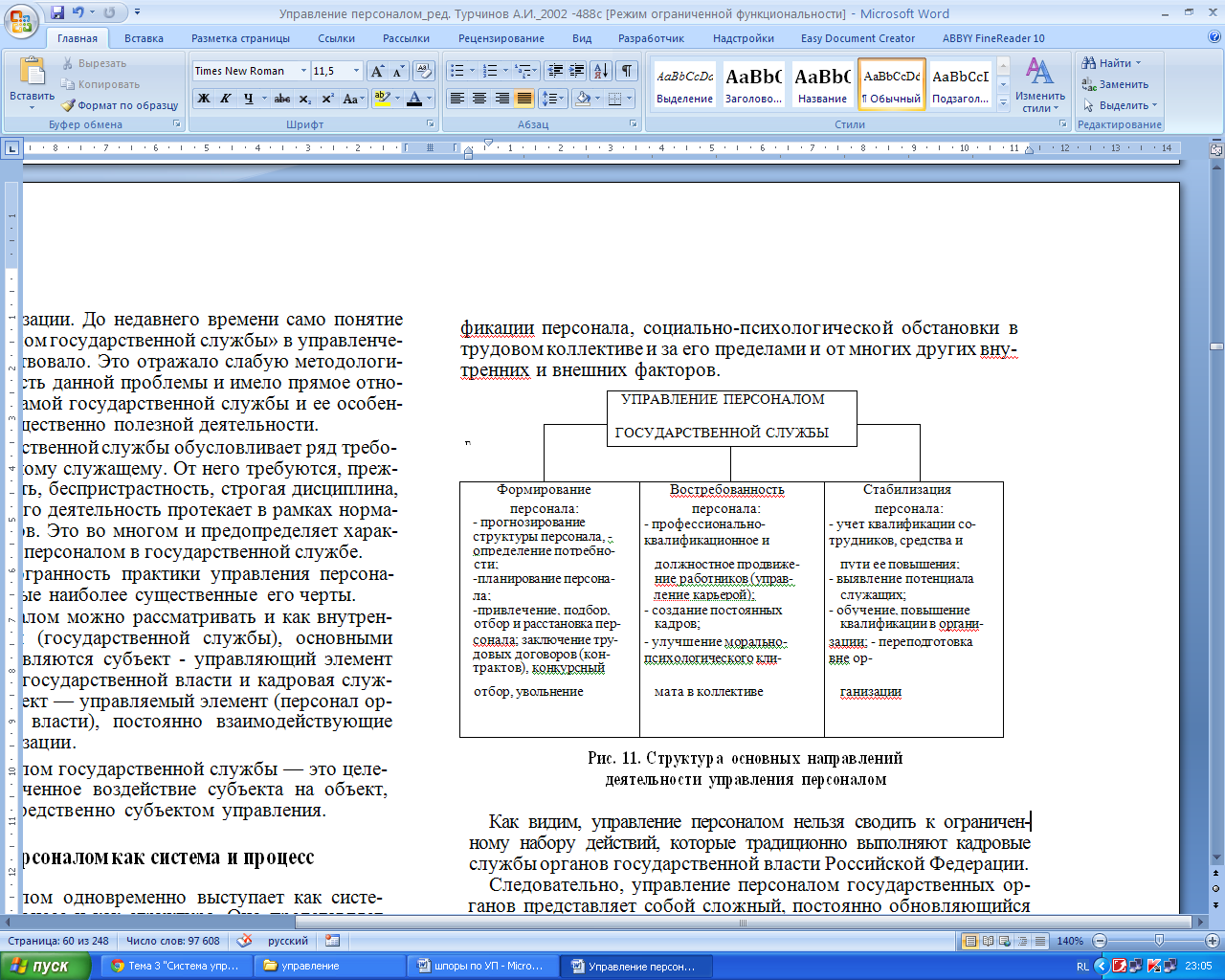Viewport: 1225px width, 980px height.
Task: Click numbered list icon
Action: tap(490, 71)
